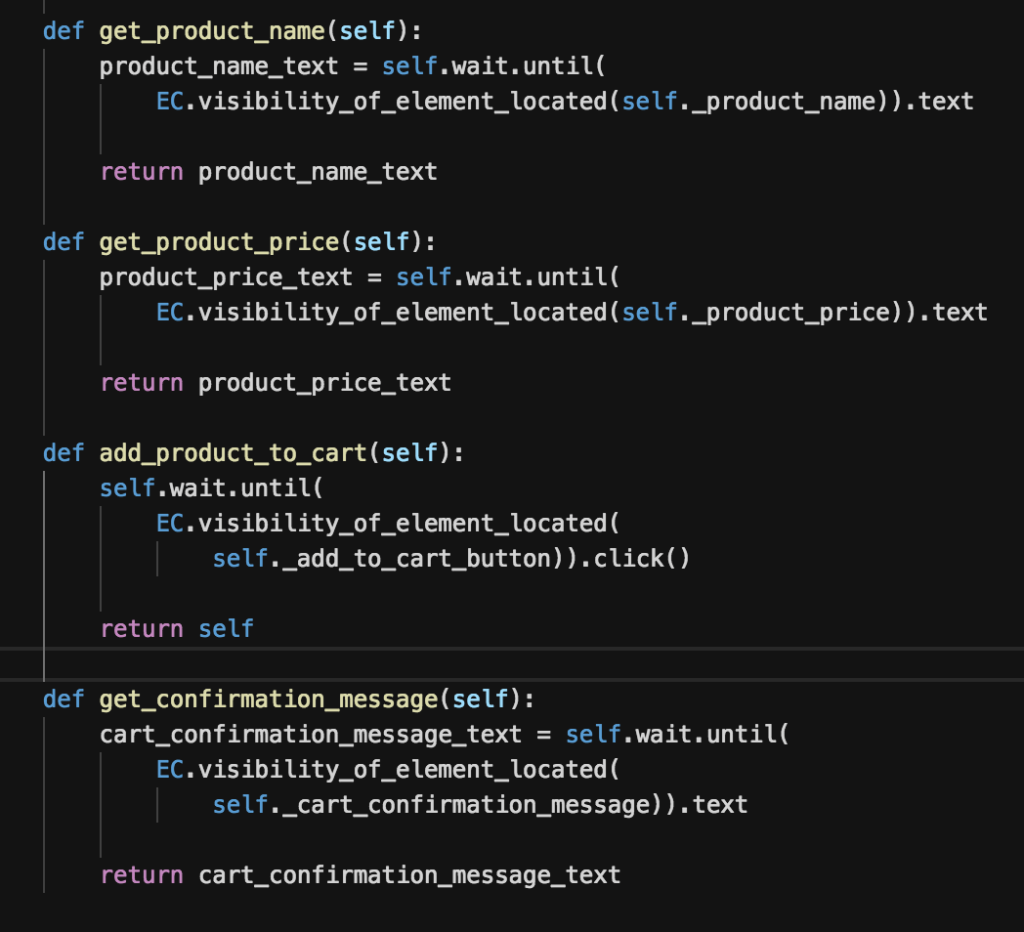Viewport: 1024px width, 932px height.
Task: Click the get_product_price function name
Action: pyautogui.click(x=219, y=242)
